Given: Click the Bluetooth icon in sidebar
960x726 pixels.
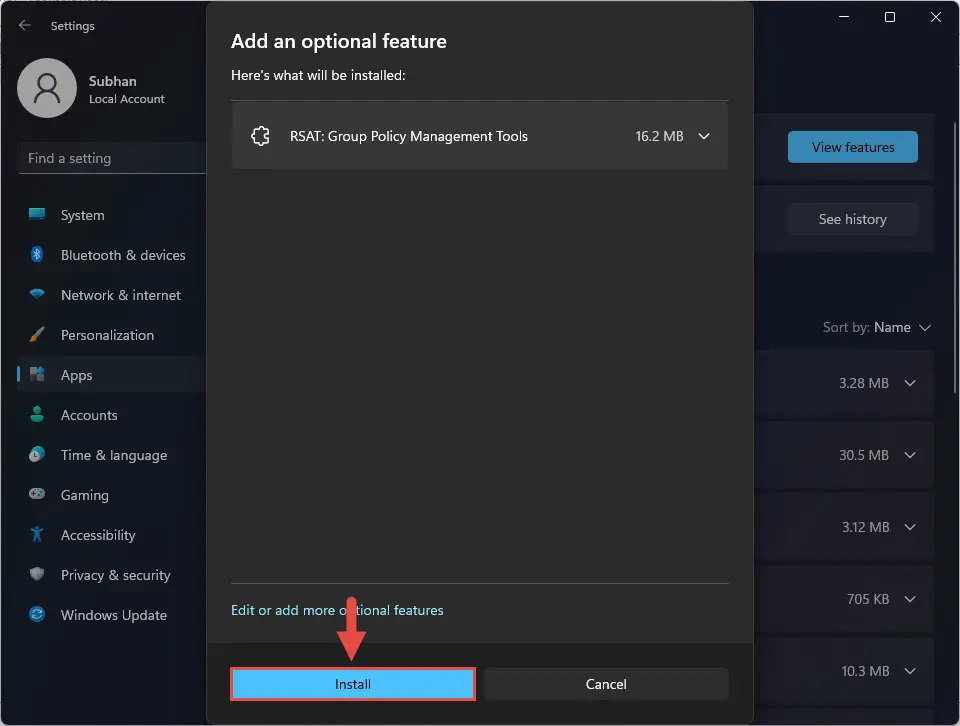Looking at the screenshot, I should point(37,254).
